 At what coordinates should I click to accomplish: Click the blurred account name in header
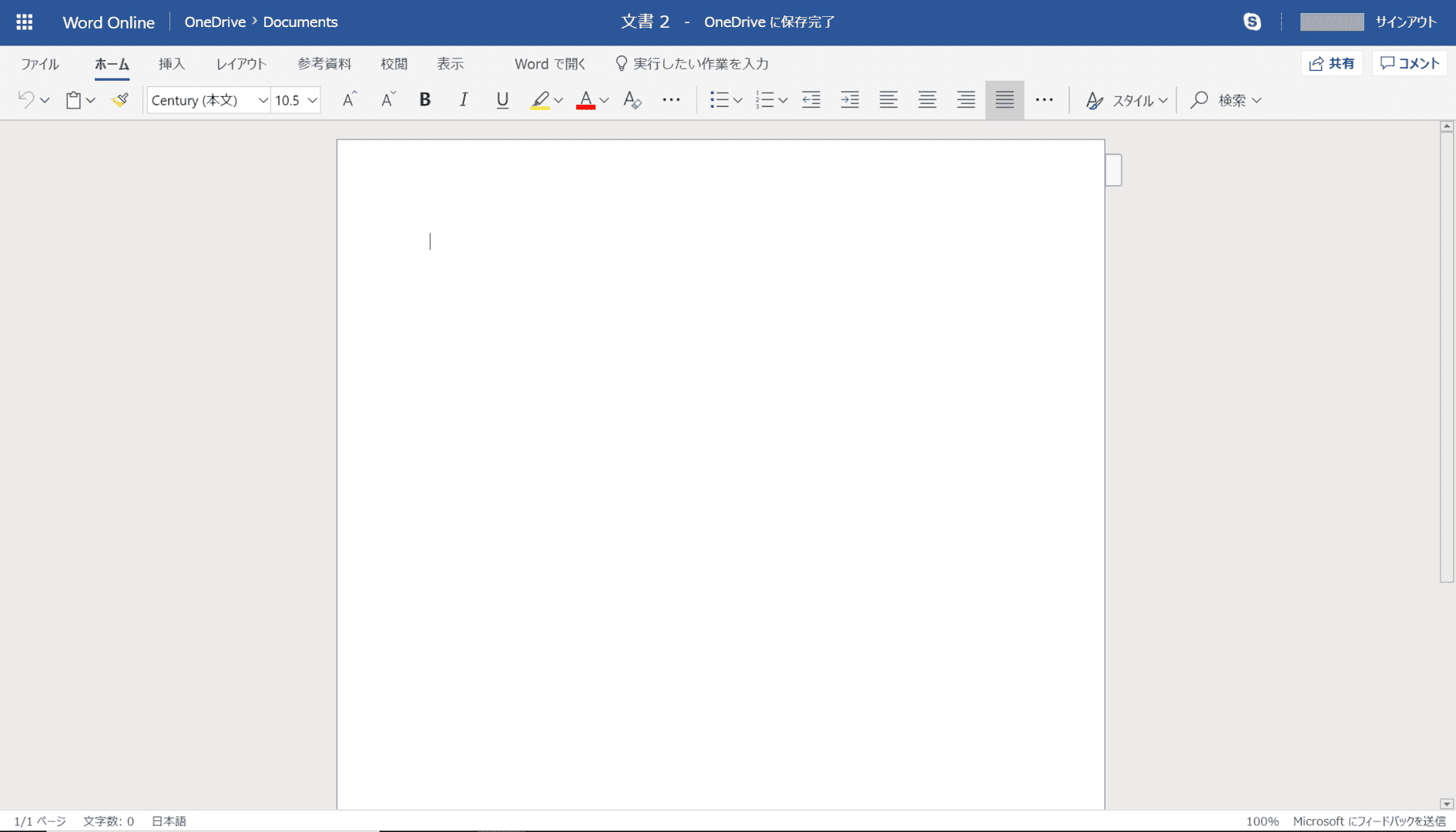coord(1332,22)
